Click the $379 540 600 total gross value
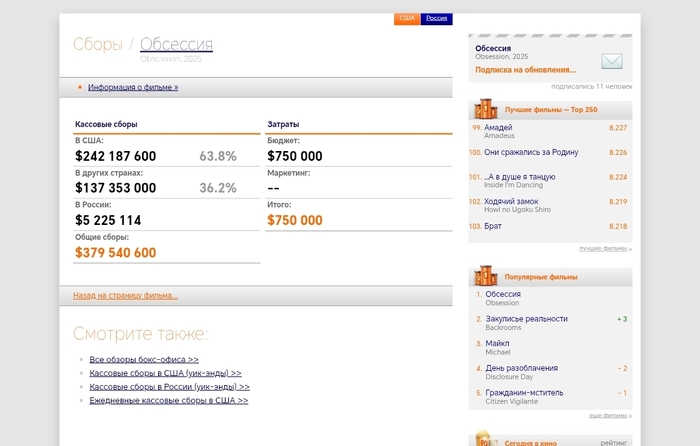Image resolution: width=700 pixels, height=446 pixels. (116, 253)
